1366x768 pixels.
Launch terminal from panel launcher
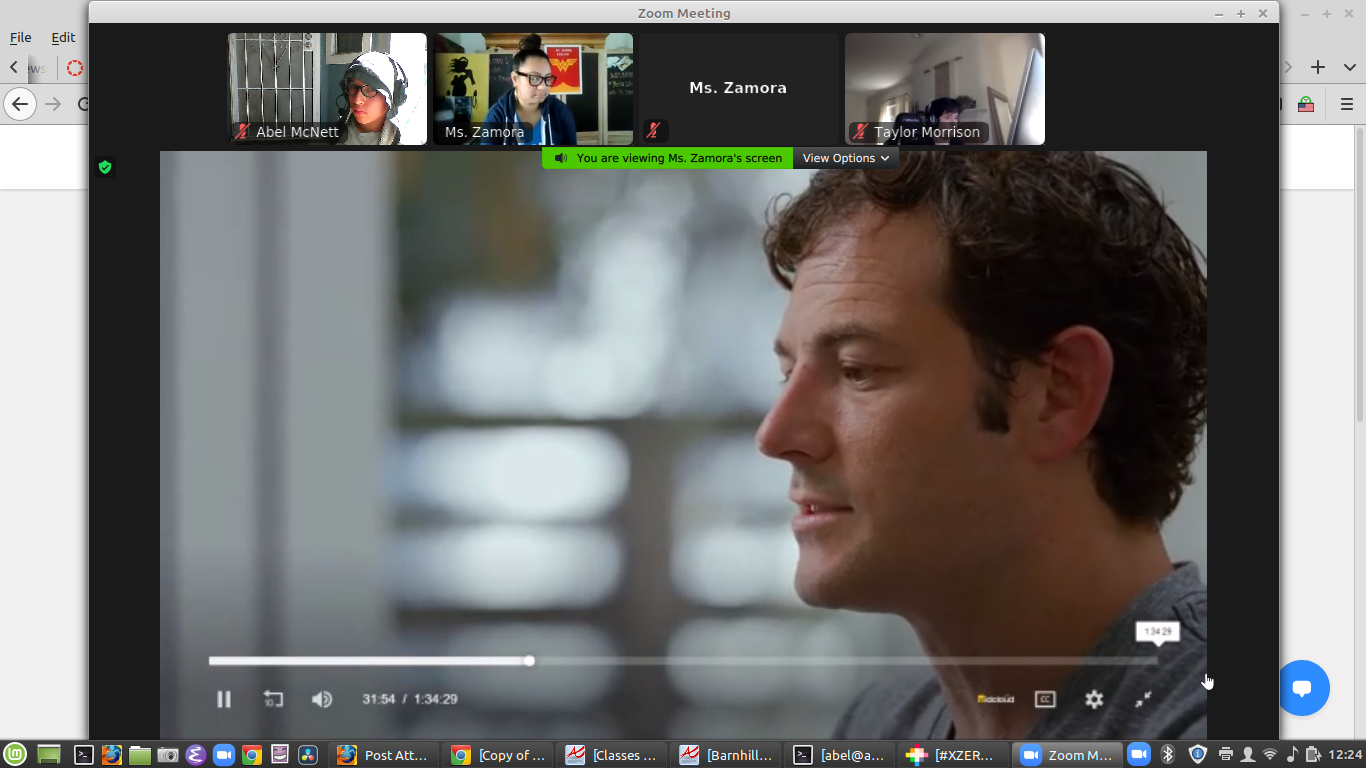point(85,755)
